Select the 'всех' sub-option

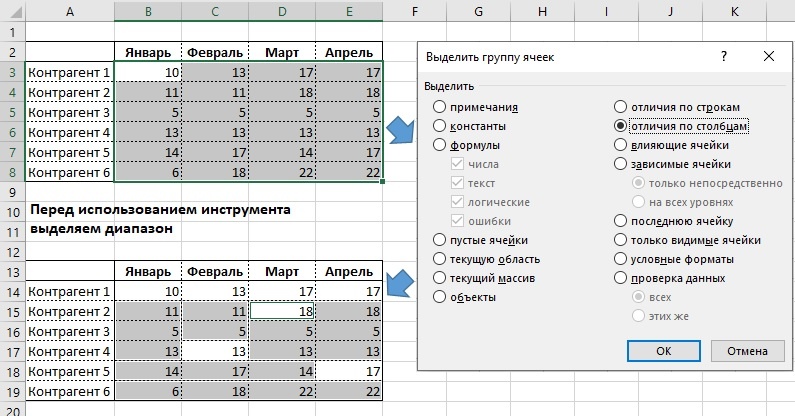coord(638,297)
